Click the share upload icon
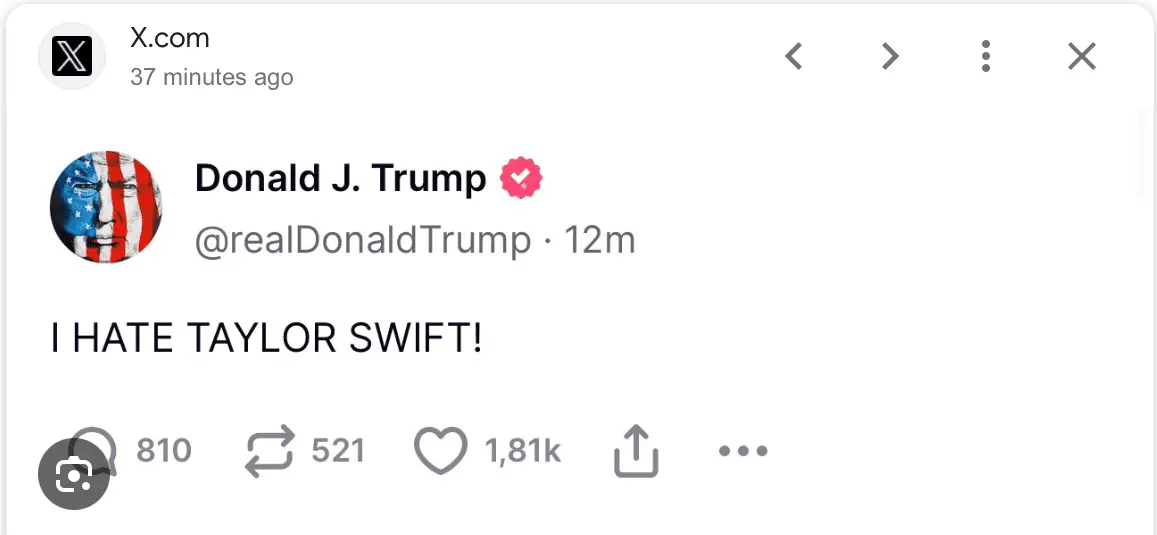Screen dimensions: 1157x535 click(x=635, y=451)
